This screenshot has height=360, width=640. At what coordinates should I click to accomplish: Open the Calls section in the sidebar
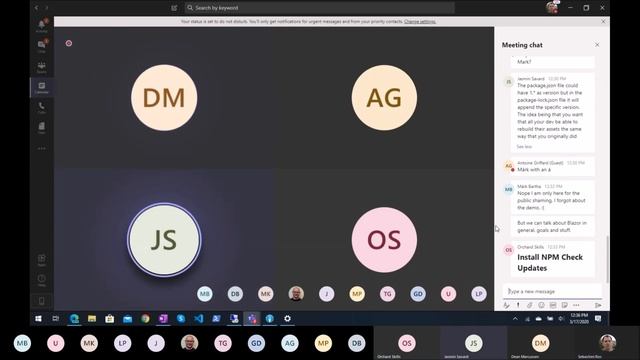(x=42, y=107)
